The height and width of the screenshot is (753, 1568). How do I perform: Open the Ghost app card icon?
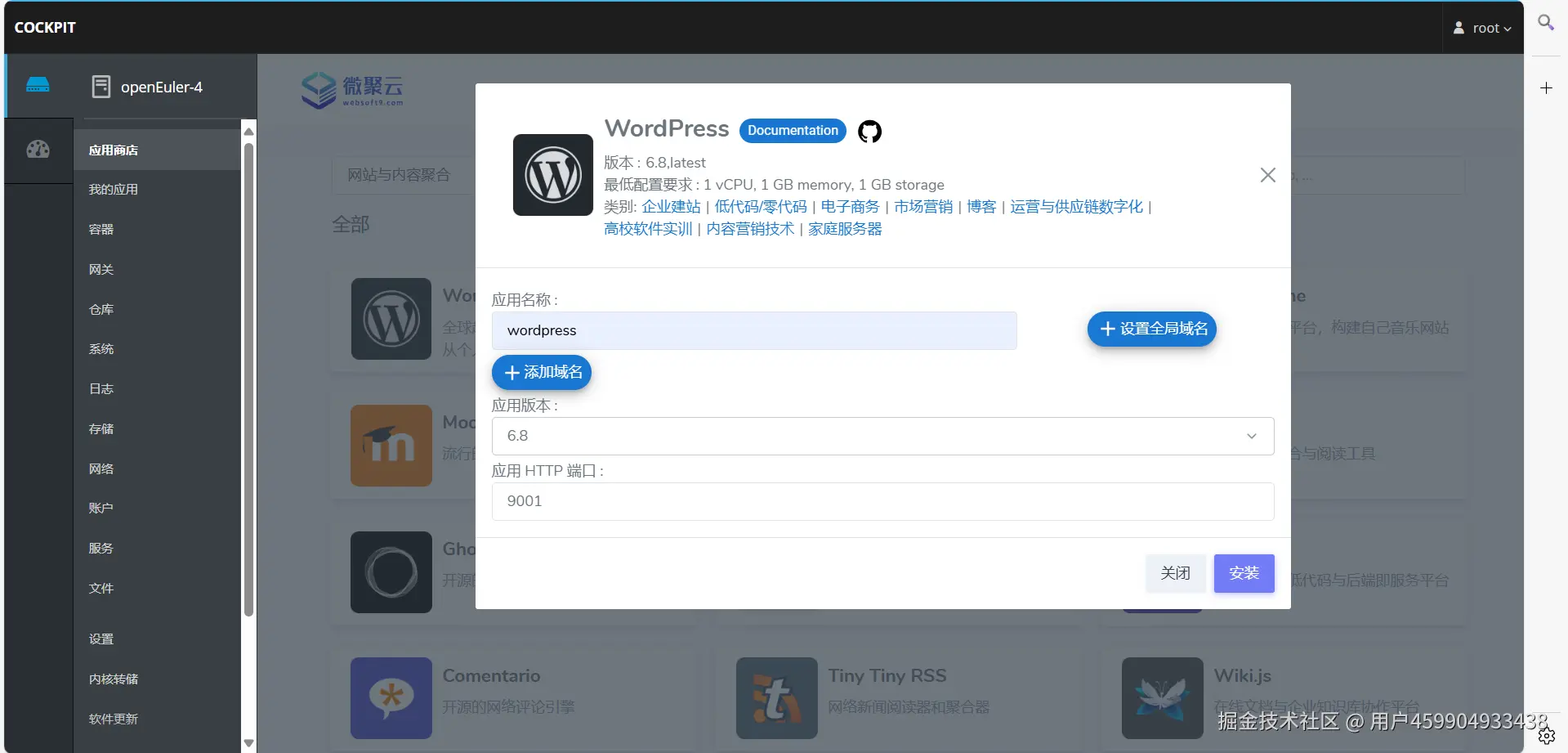pyautogui.click(x=391, y=572)
